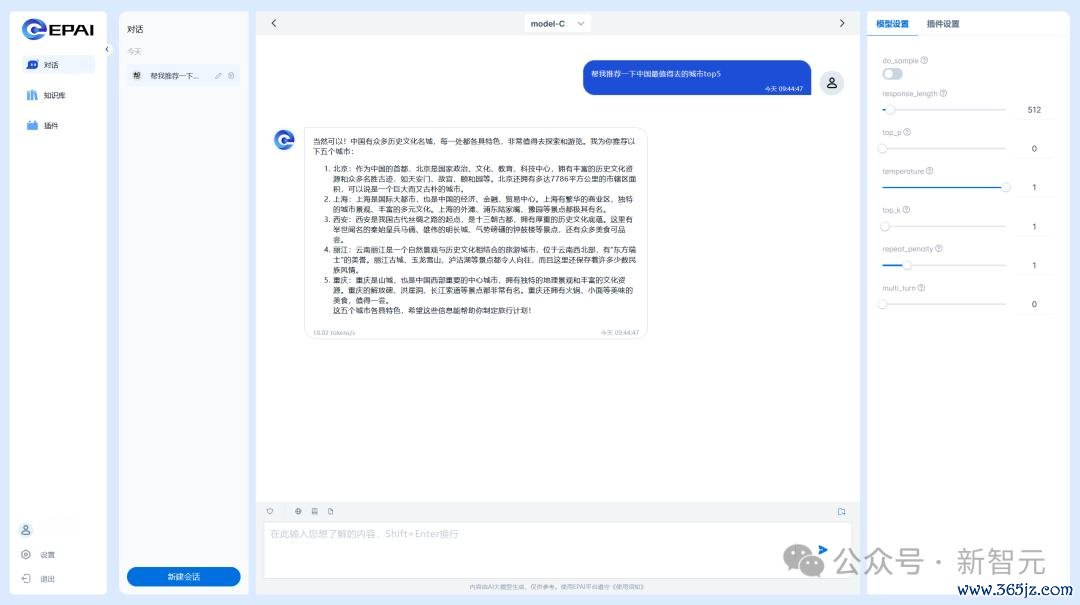Rename the conversation with the pencil icon
The height and width of the screenshot is (605, 1080).
(218, 76)
